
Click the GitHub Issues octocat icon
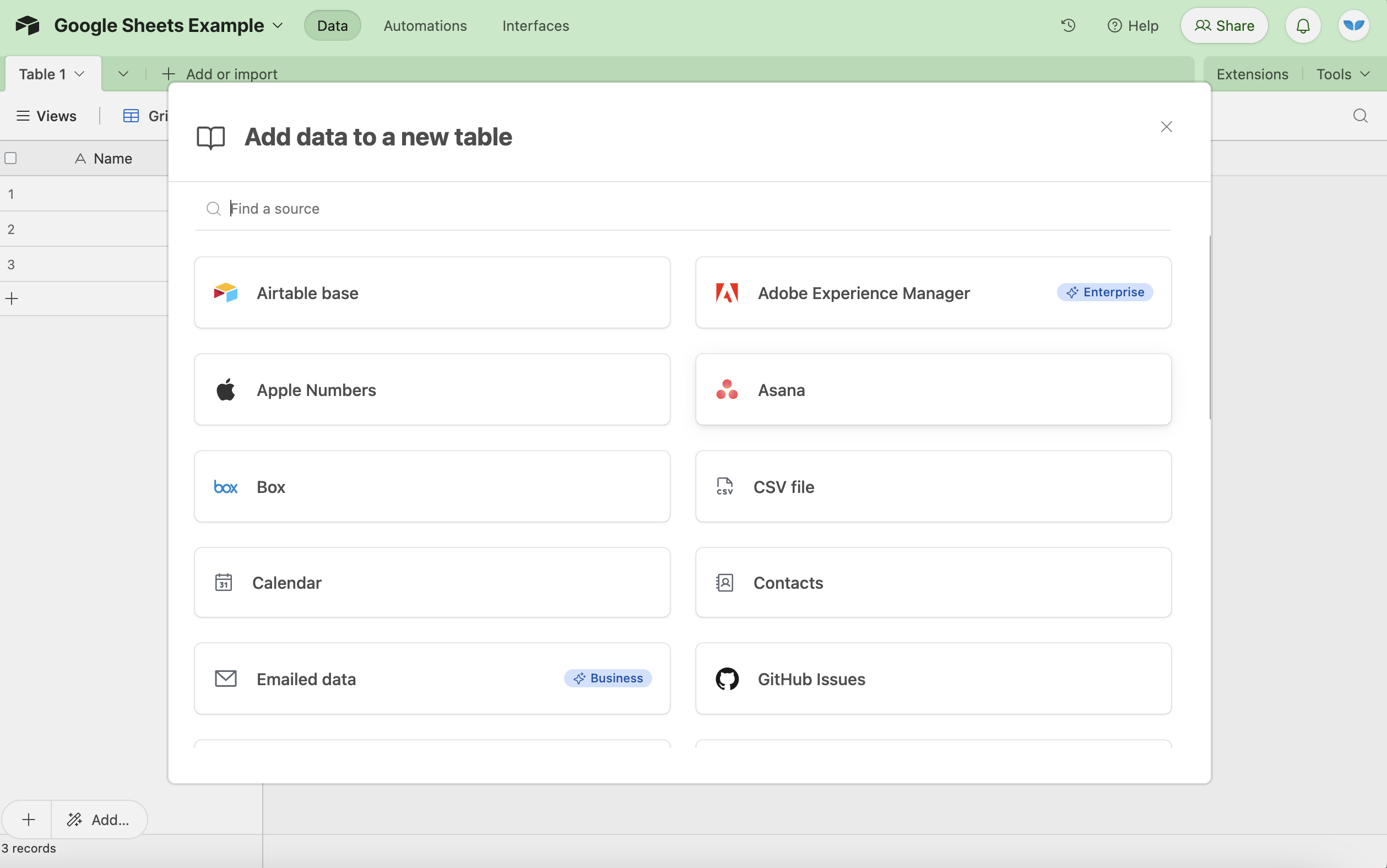(727, 679)
